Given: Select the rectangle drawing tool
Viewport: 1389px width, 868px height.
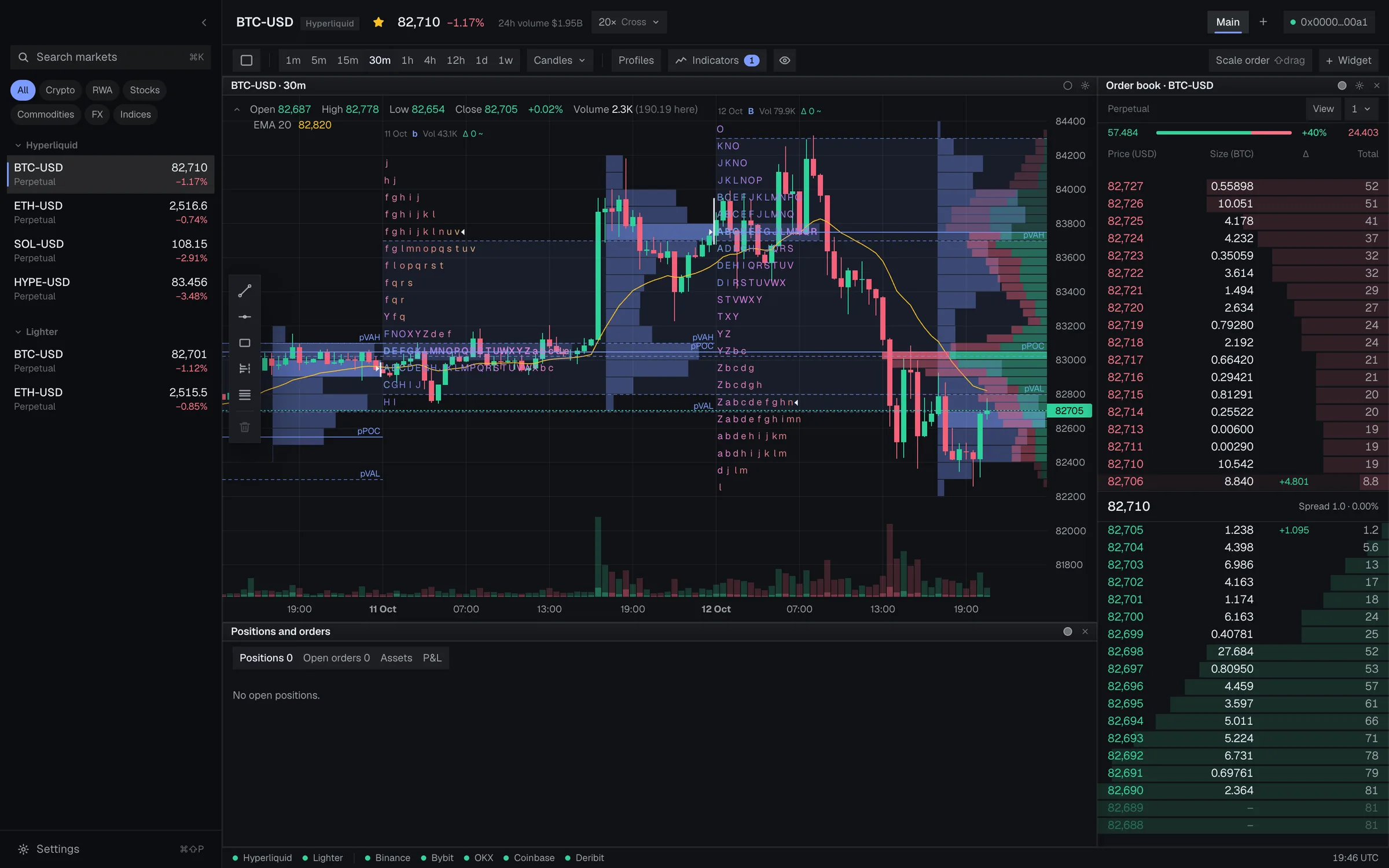Looking at the screenshot, I should coord(245,343).
